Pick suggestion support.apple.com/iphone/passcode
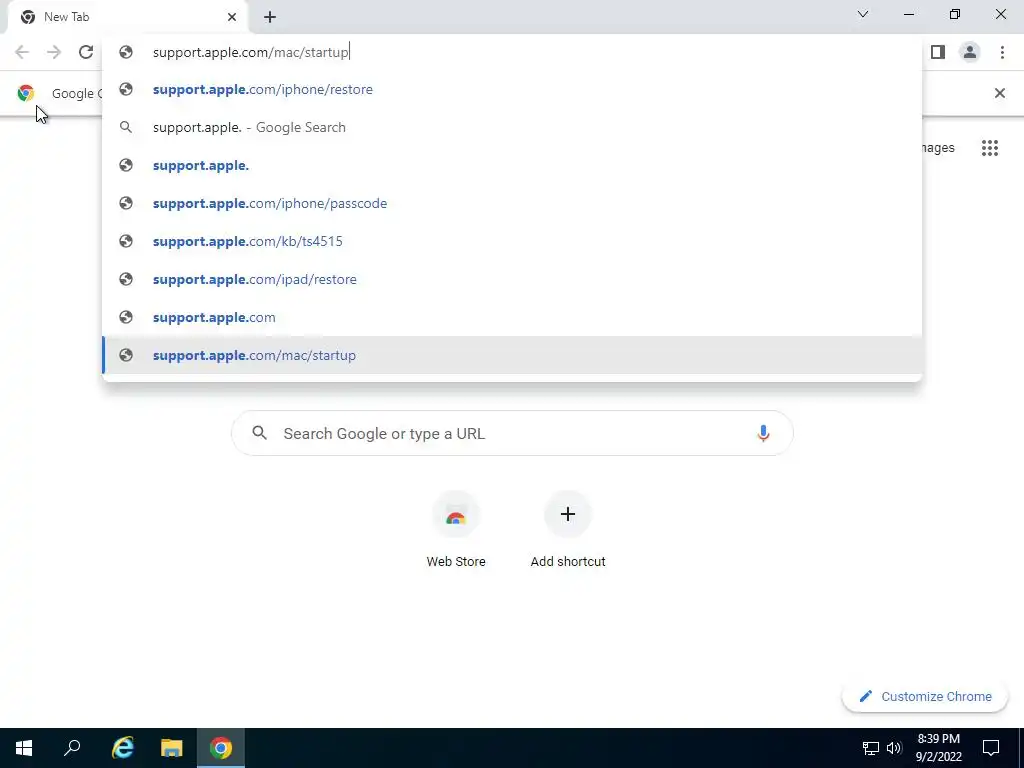The height and width of the screenshot is (768, 1024). tap(512, 203)
